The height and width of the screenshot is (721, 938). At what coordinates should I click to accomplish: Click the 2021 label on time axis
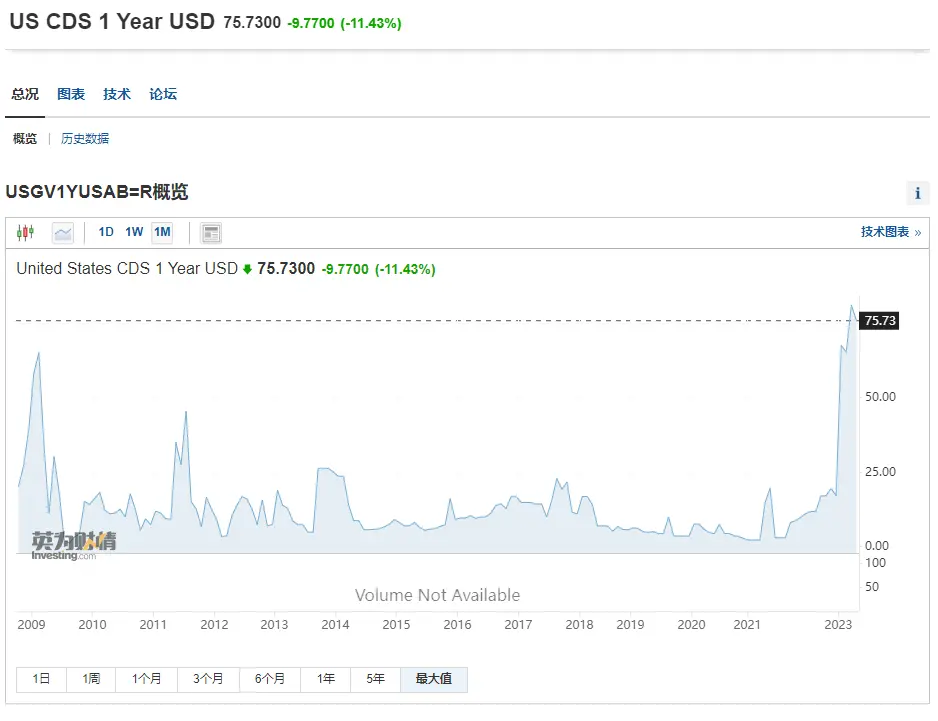point(747,625)
